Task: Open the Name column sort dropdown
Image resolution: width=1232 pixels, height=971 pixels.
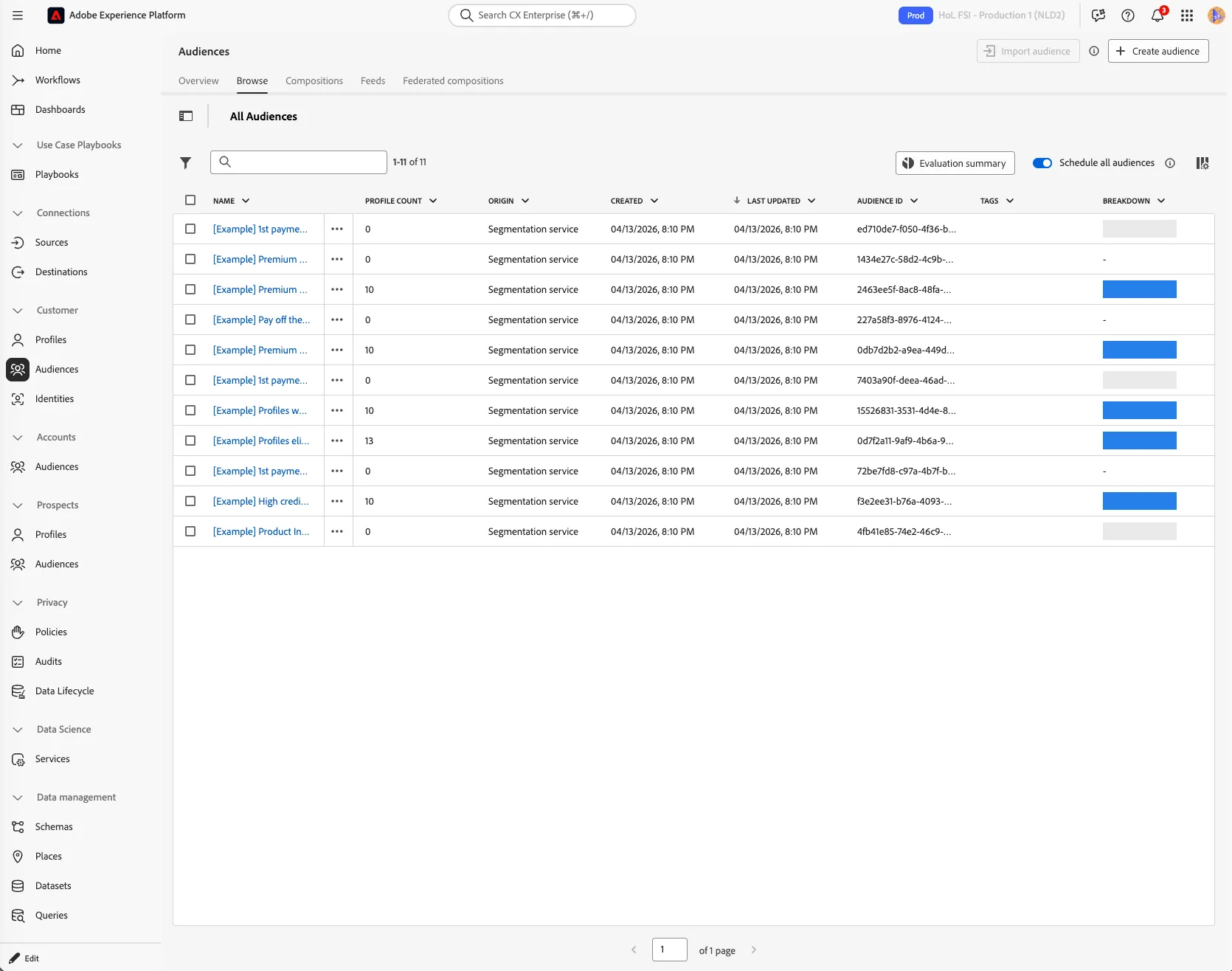Action: [x=246, y=201]
